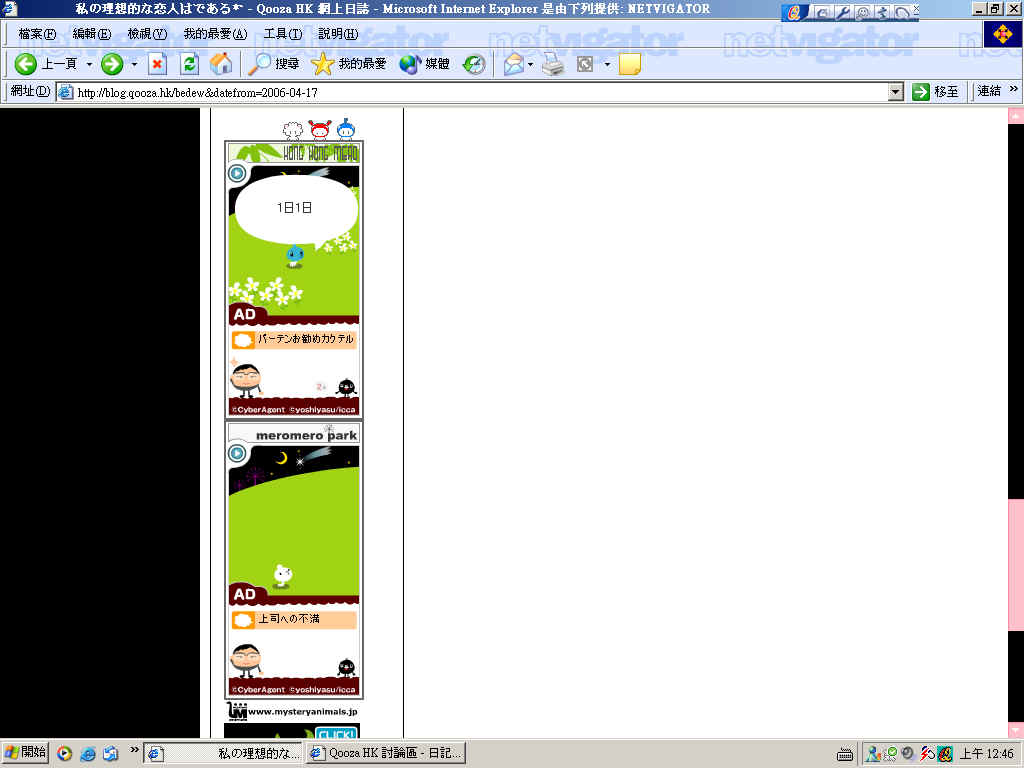Screen dimensions: 1024x768
Task: Click the 移至 (Go) button
Action: coord(935,92)
